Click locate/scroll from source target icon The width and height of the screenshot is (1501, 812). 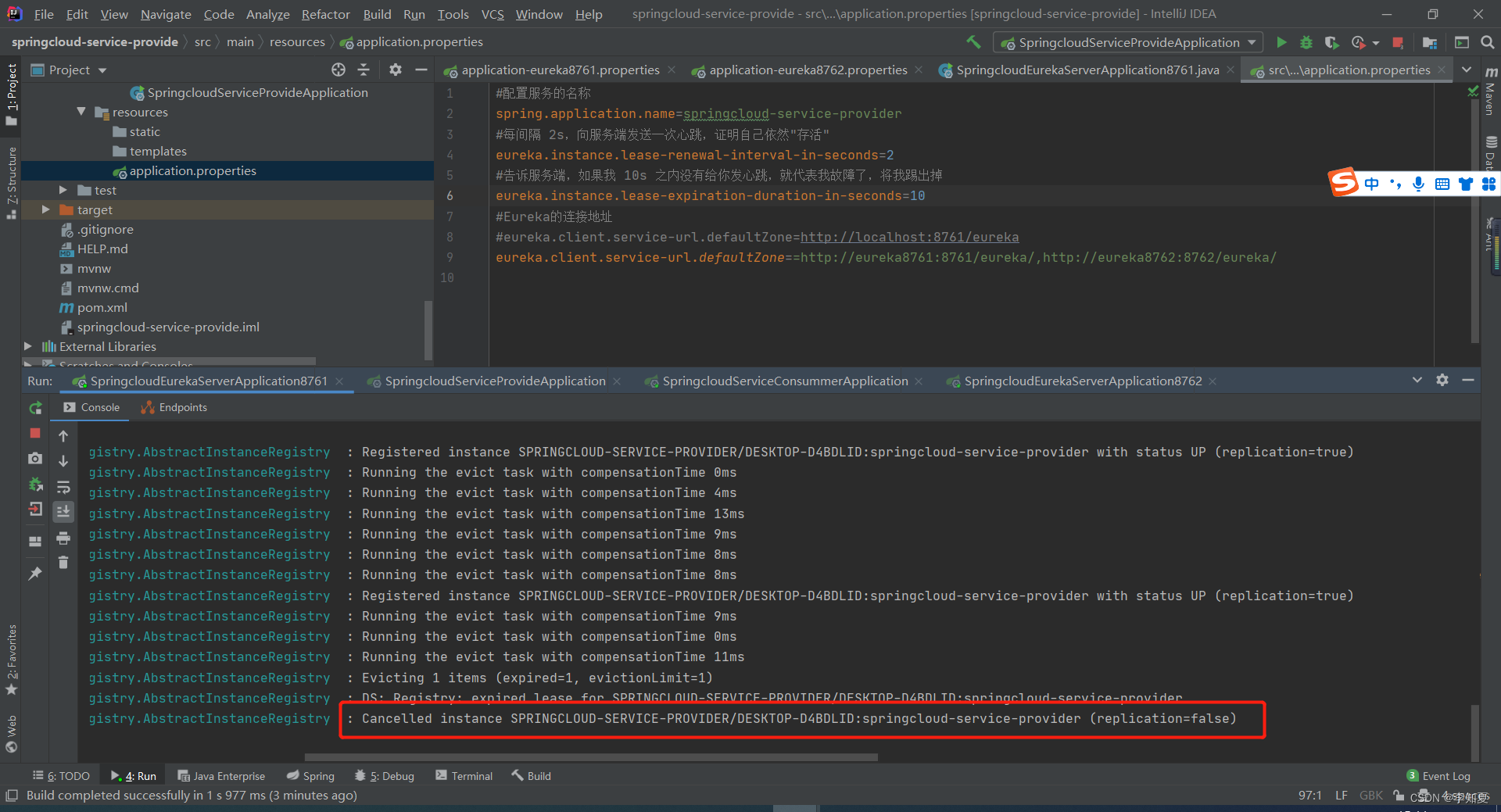point(339,70)
